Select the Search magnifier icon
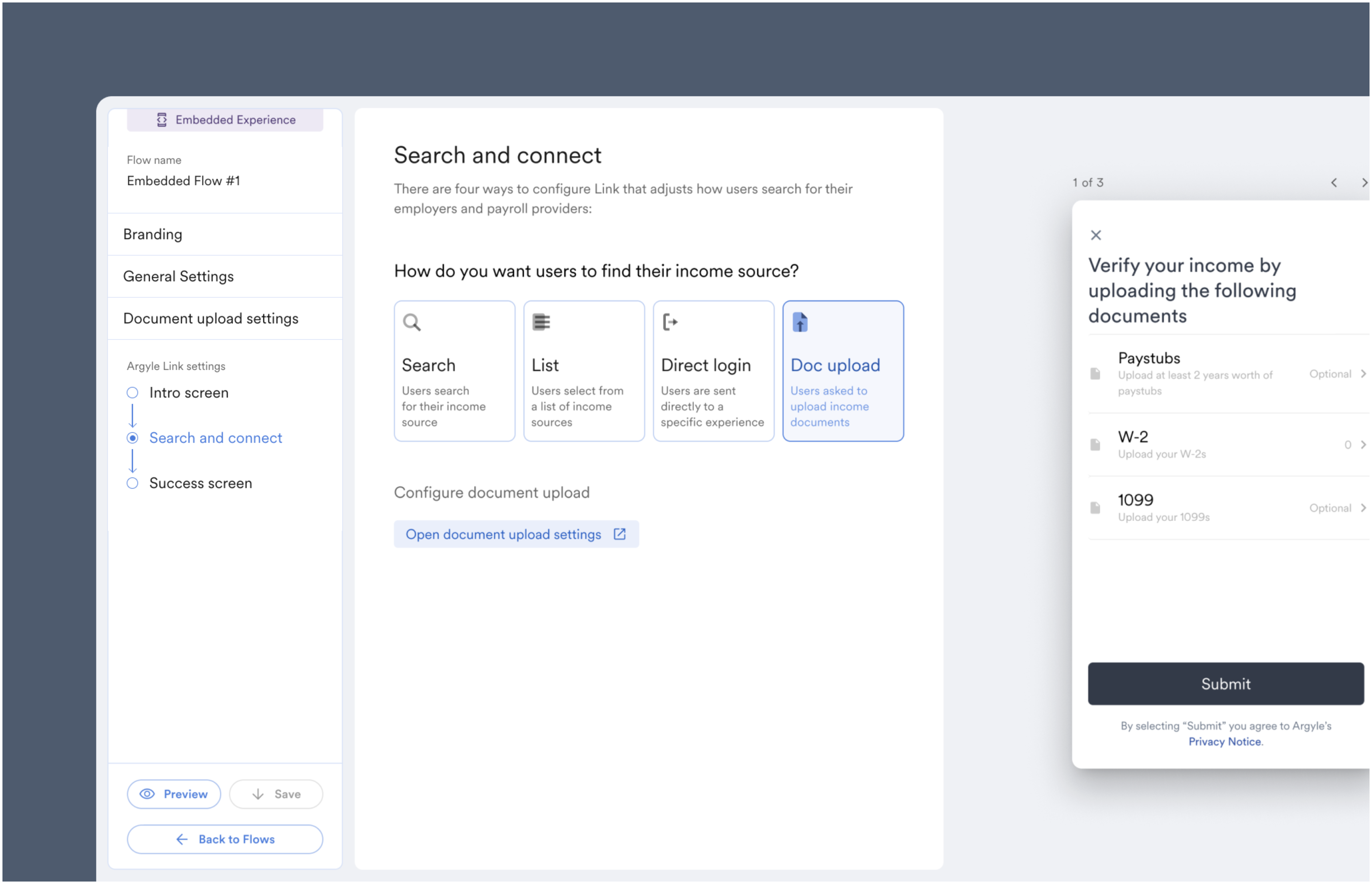The height and width of the screenshot is (884, 1372). (x=412, y=322)
